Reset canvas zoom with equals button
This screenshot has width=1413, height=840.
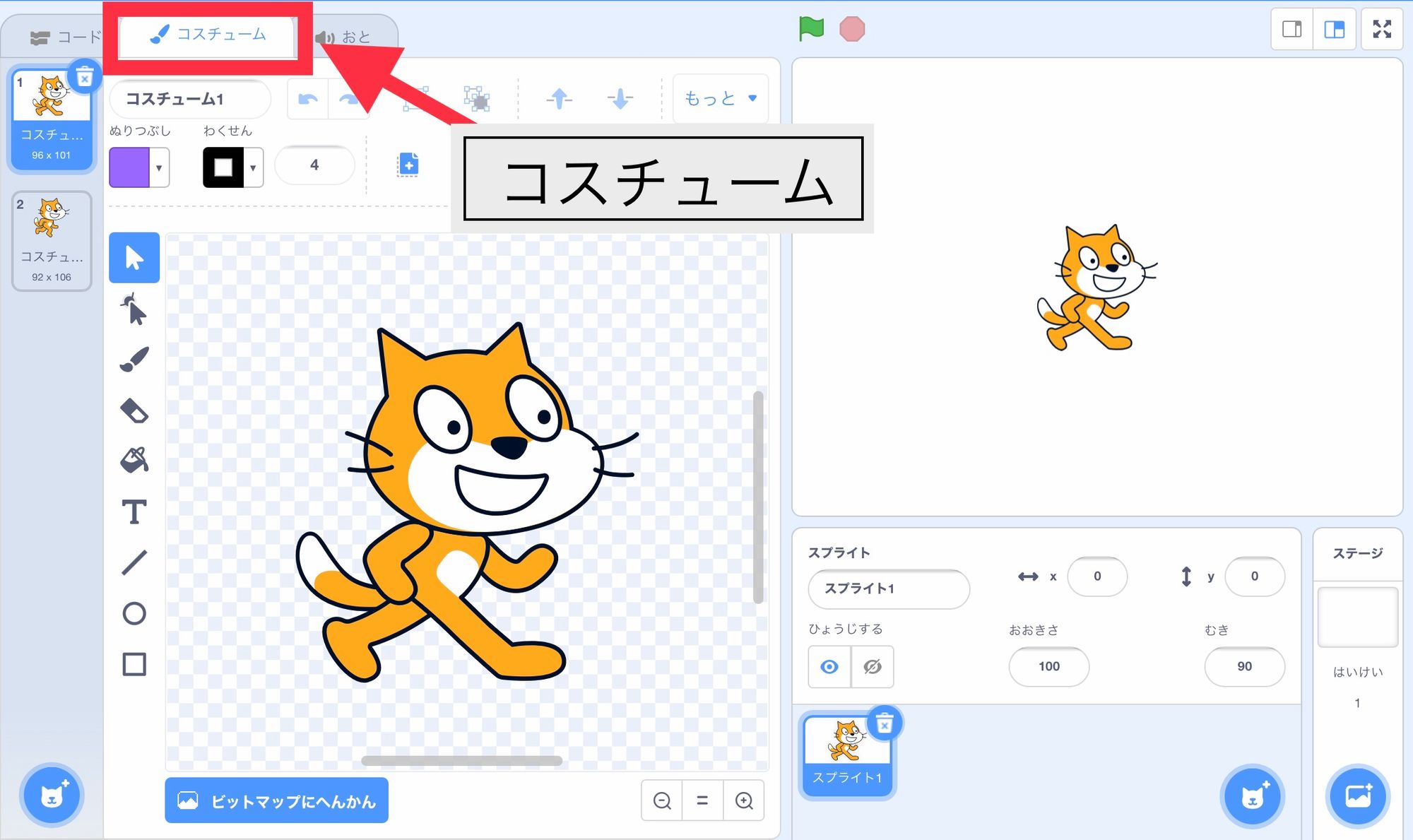coord(702,800)
